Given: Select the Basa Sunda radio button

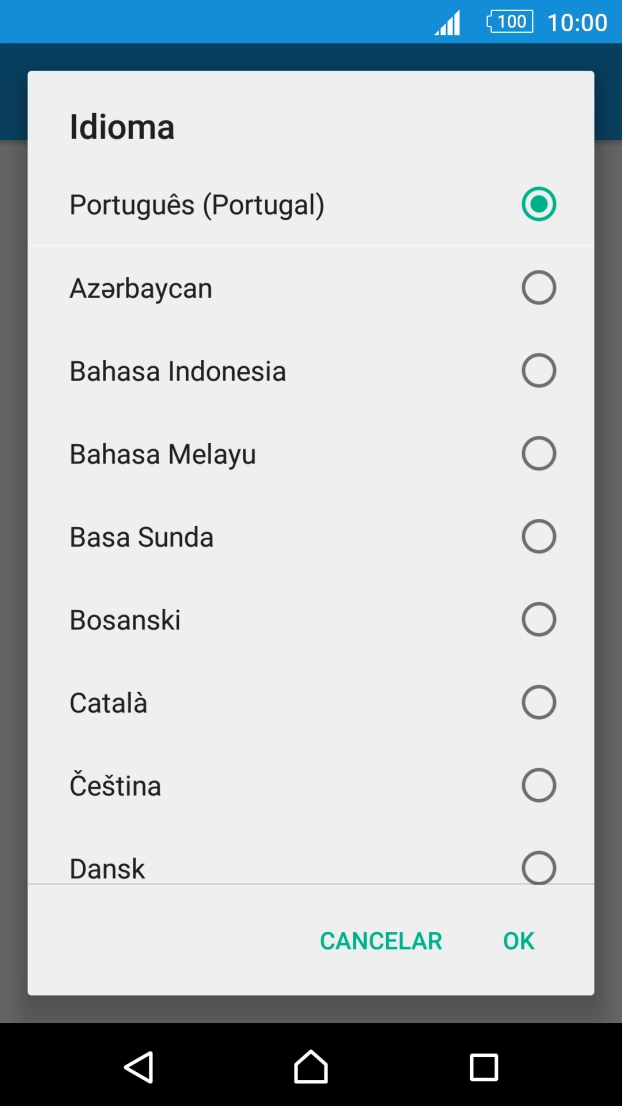Looking at the screenshot, I should tap(538, 537).
